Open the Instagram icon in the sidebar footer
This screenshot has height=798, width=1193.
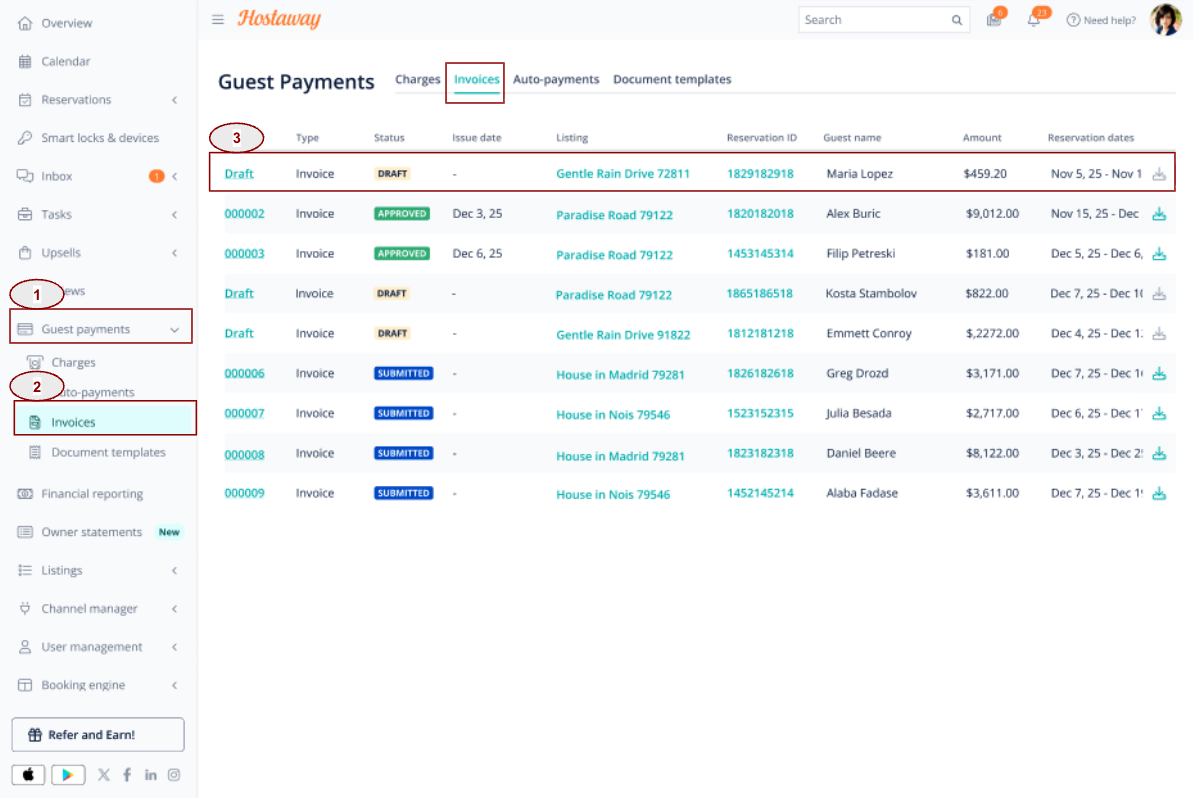click(x=174, y=774)
